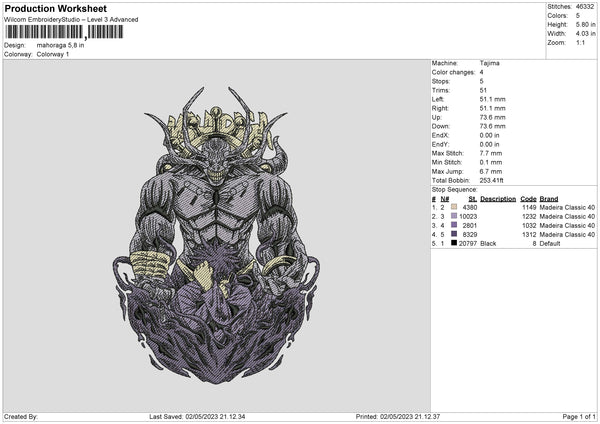Click the Machine value Tajima

tap(489, 63)
